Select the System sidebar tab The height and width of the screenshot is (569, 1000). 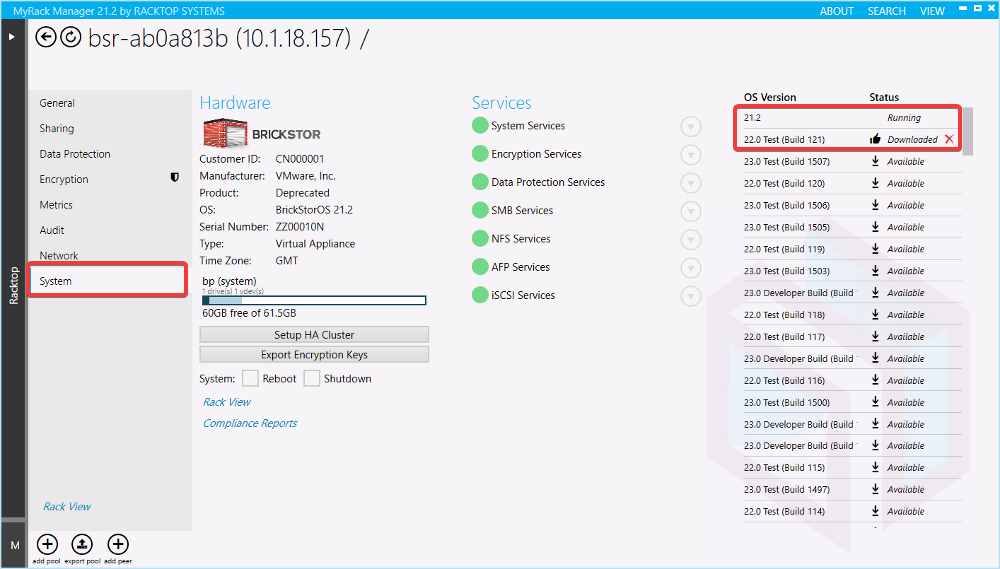[x=107, y=281]
